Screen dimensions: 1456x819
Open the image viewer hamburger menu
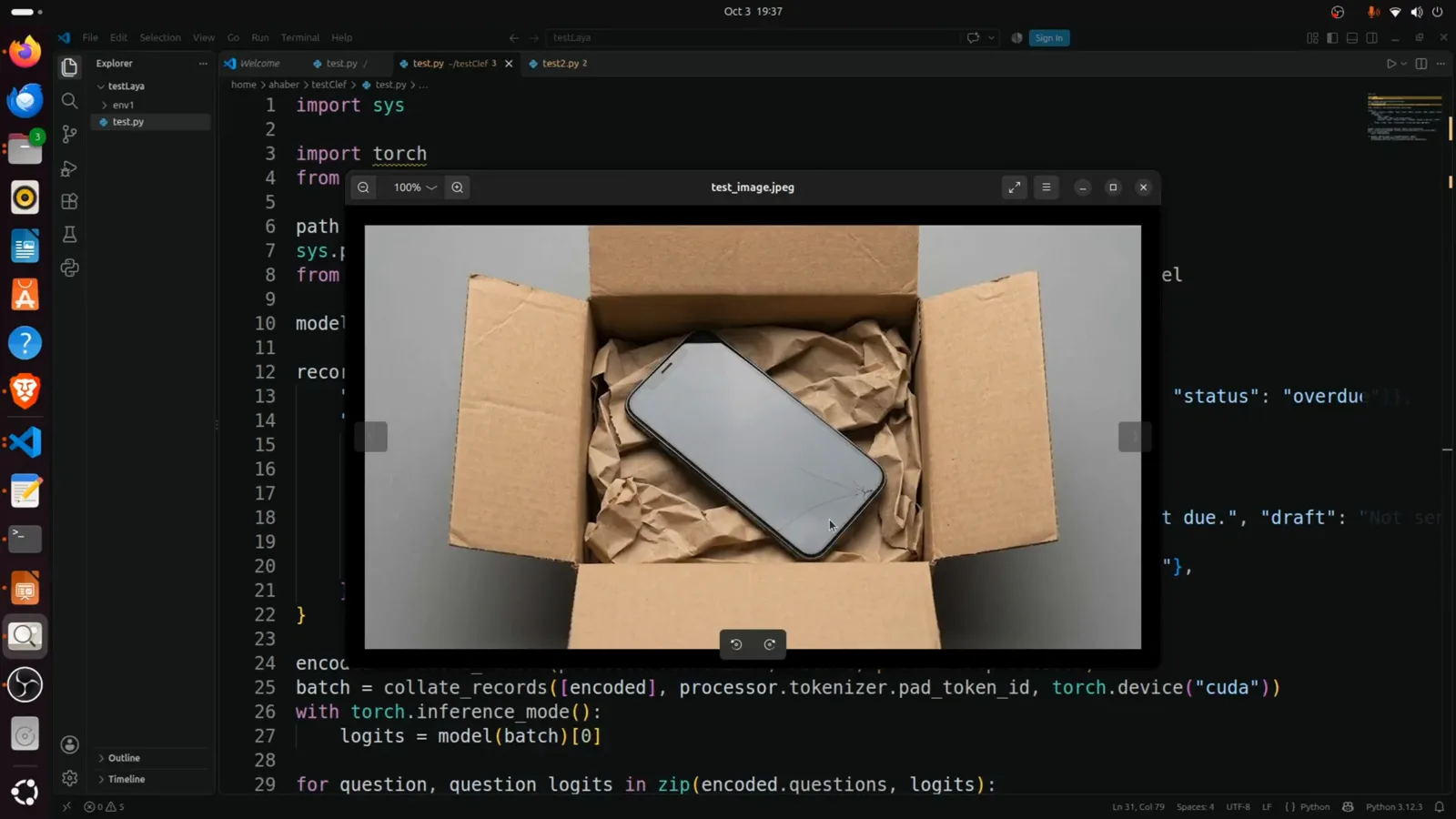tap(1046, 187)
